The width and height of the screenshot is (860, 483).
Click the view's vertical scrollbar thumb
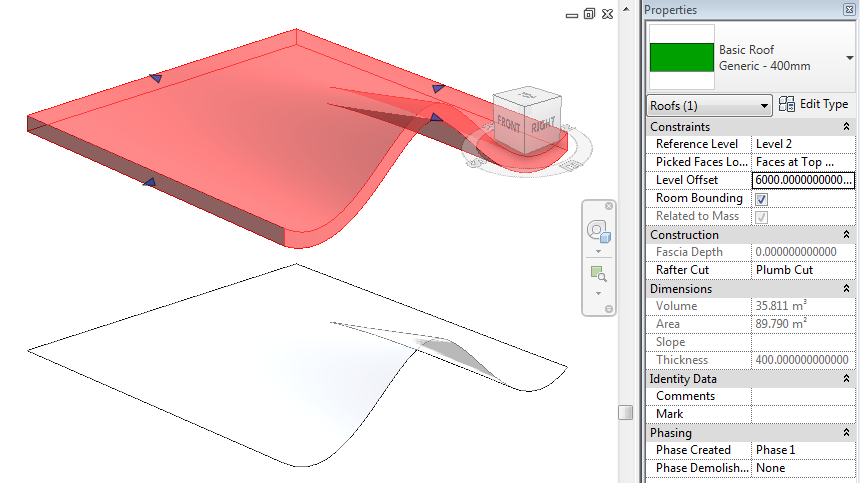pyautogui.click(x=625, y=412)
